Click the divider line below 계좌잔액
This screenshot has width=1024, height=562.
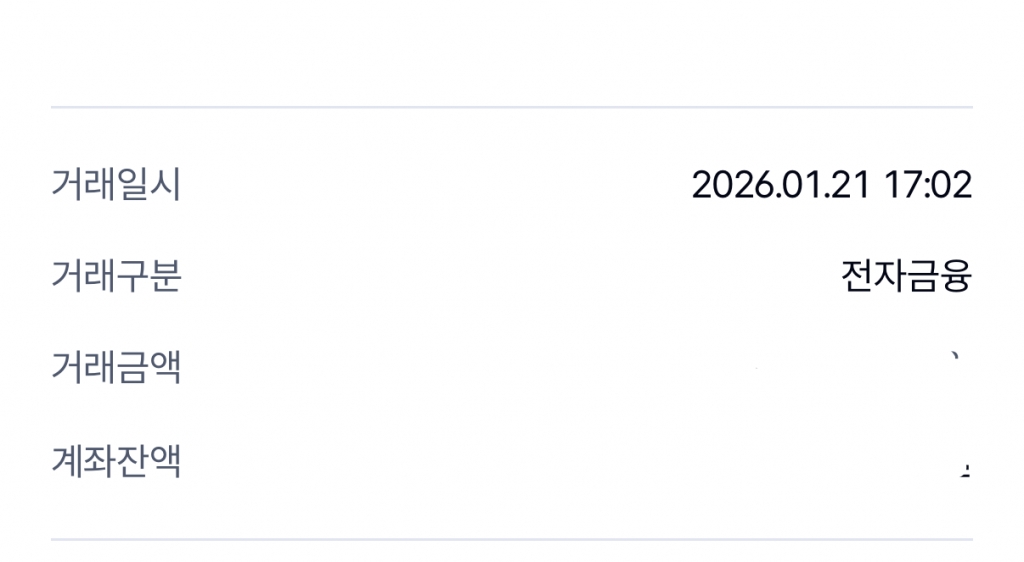coord(512,540)
